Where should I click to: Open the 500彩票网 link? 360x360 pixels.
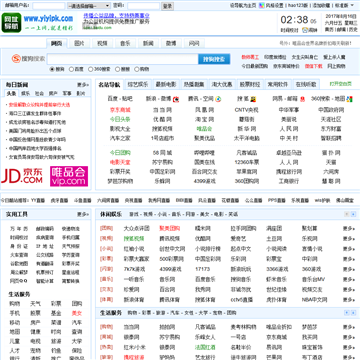171,259
